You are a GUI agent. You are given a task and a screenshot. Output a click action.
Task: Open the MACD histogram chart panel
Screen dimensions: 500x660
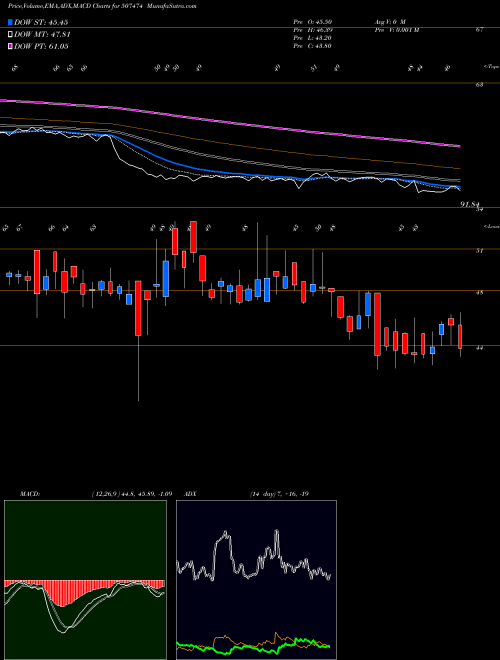tap(85, 580)
